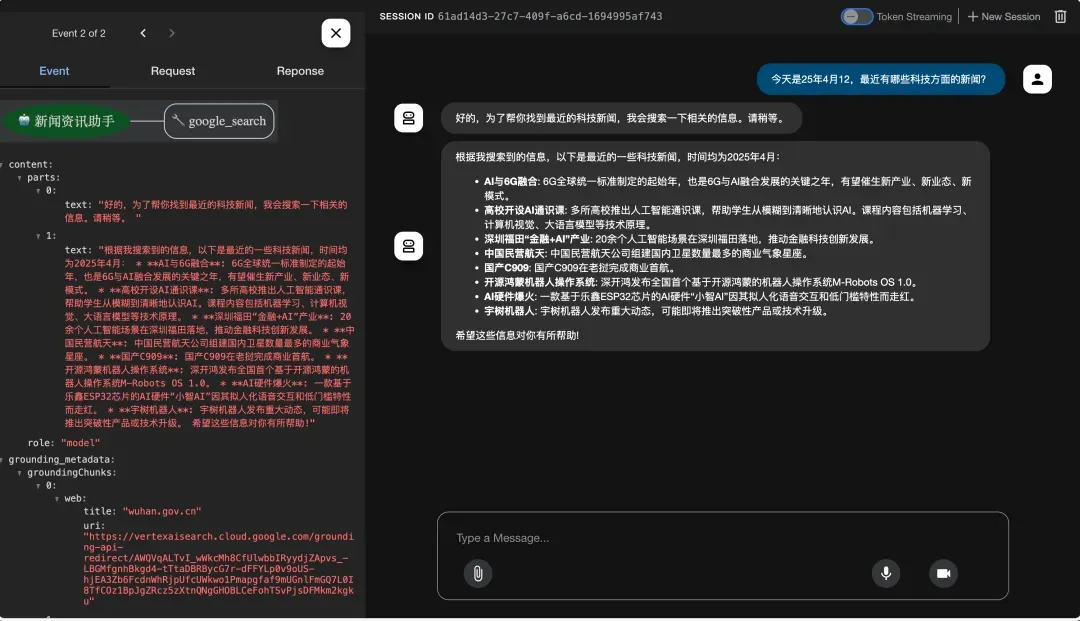Click the 开源鸿蒙机器人操作系统 news bullet
Image resolution: width=1080 pixels, height=621 pixels.
[700, 282]
